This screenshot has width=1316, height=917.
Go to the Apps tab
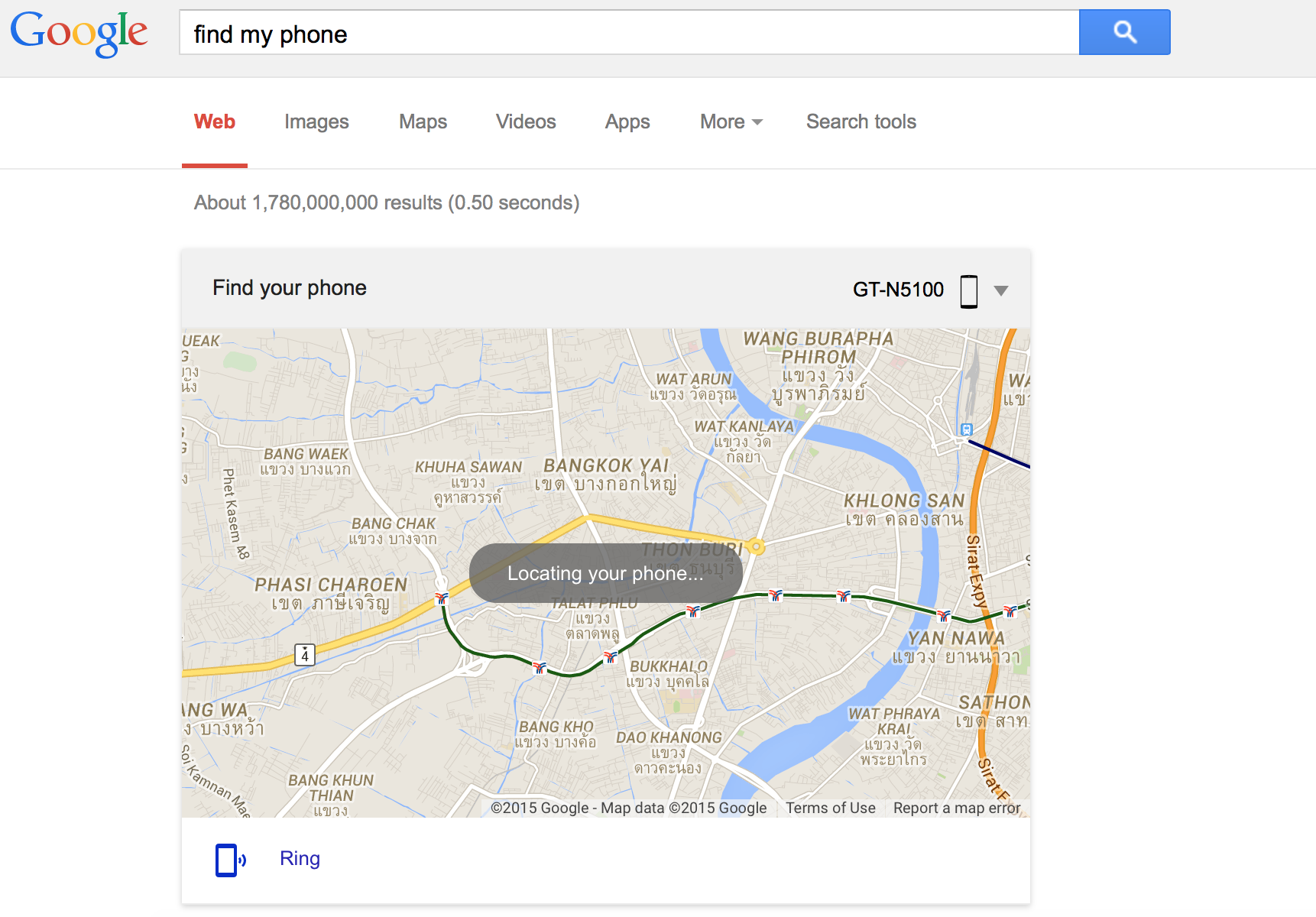(x=627, y=122)
